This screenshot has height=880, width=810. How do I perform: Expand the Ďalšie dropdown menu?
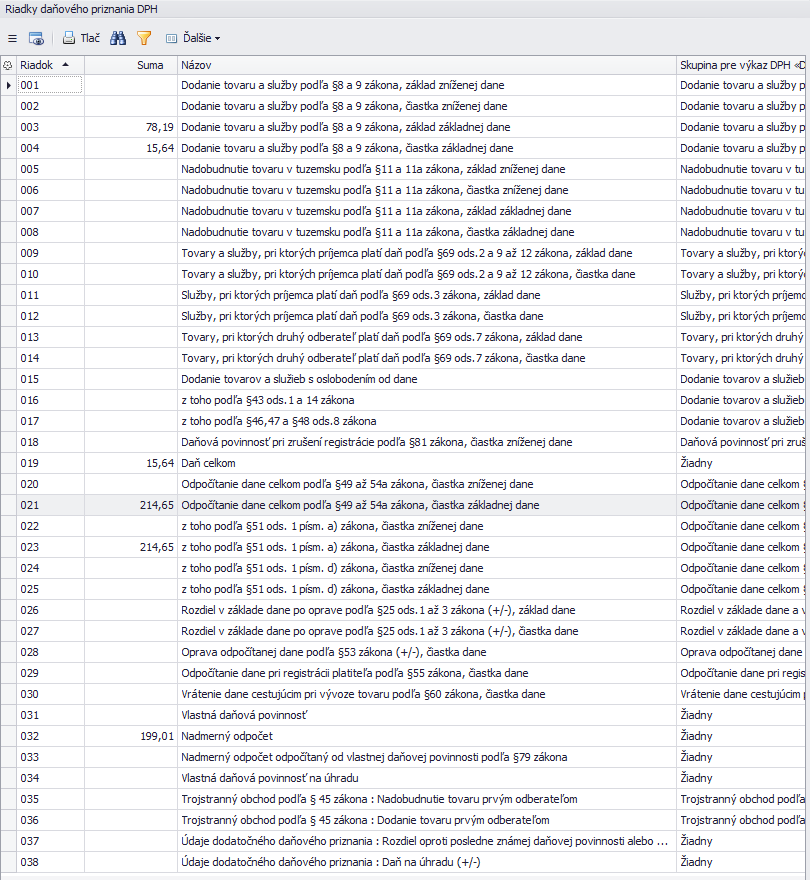[192, 38]
